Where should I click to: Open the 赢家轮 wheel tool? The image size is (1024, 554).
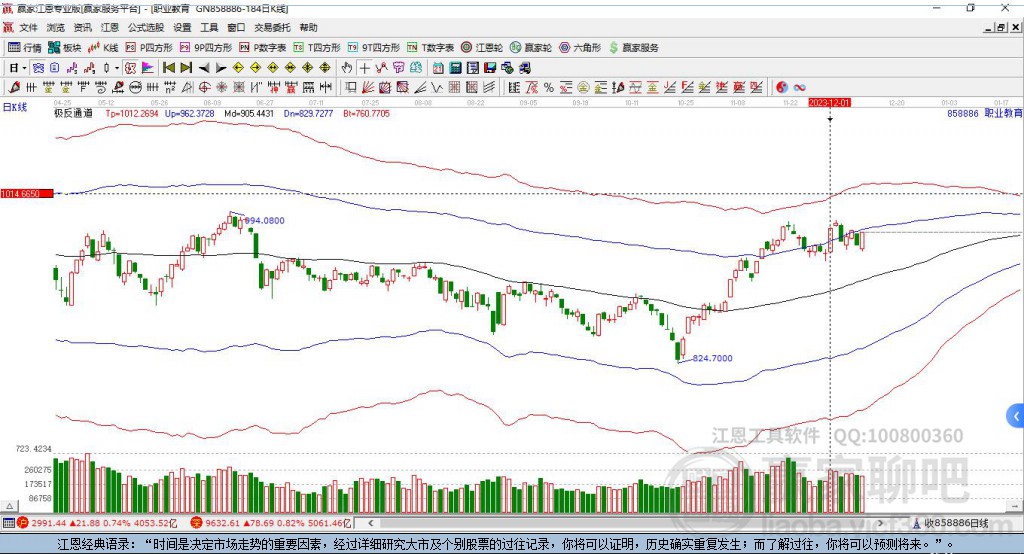[x=531, y=48]
